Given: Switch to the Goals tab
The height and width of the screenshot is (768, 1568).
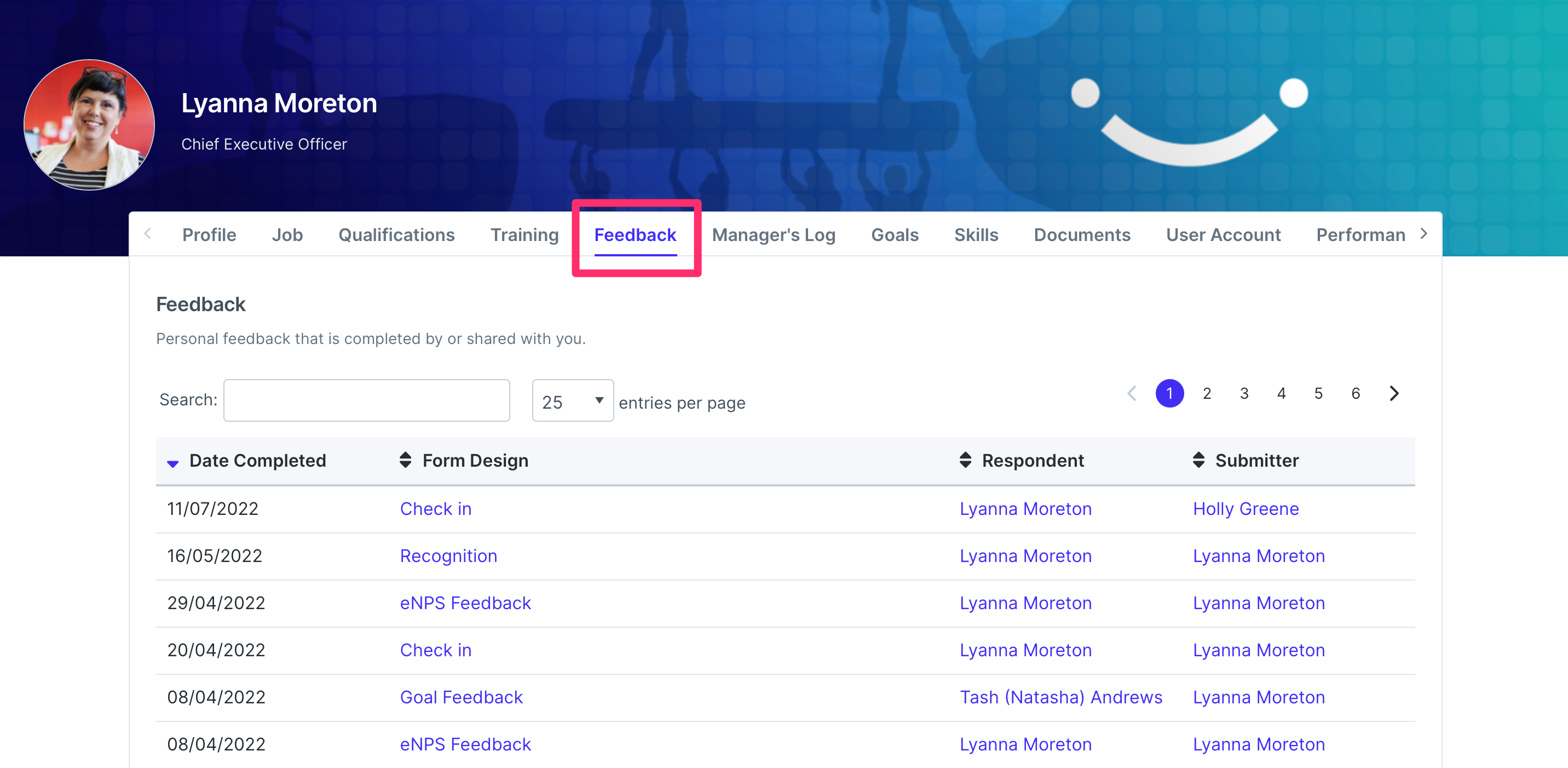Looking at the screenshot, I should 895,234.
